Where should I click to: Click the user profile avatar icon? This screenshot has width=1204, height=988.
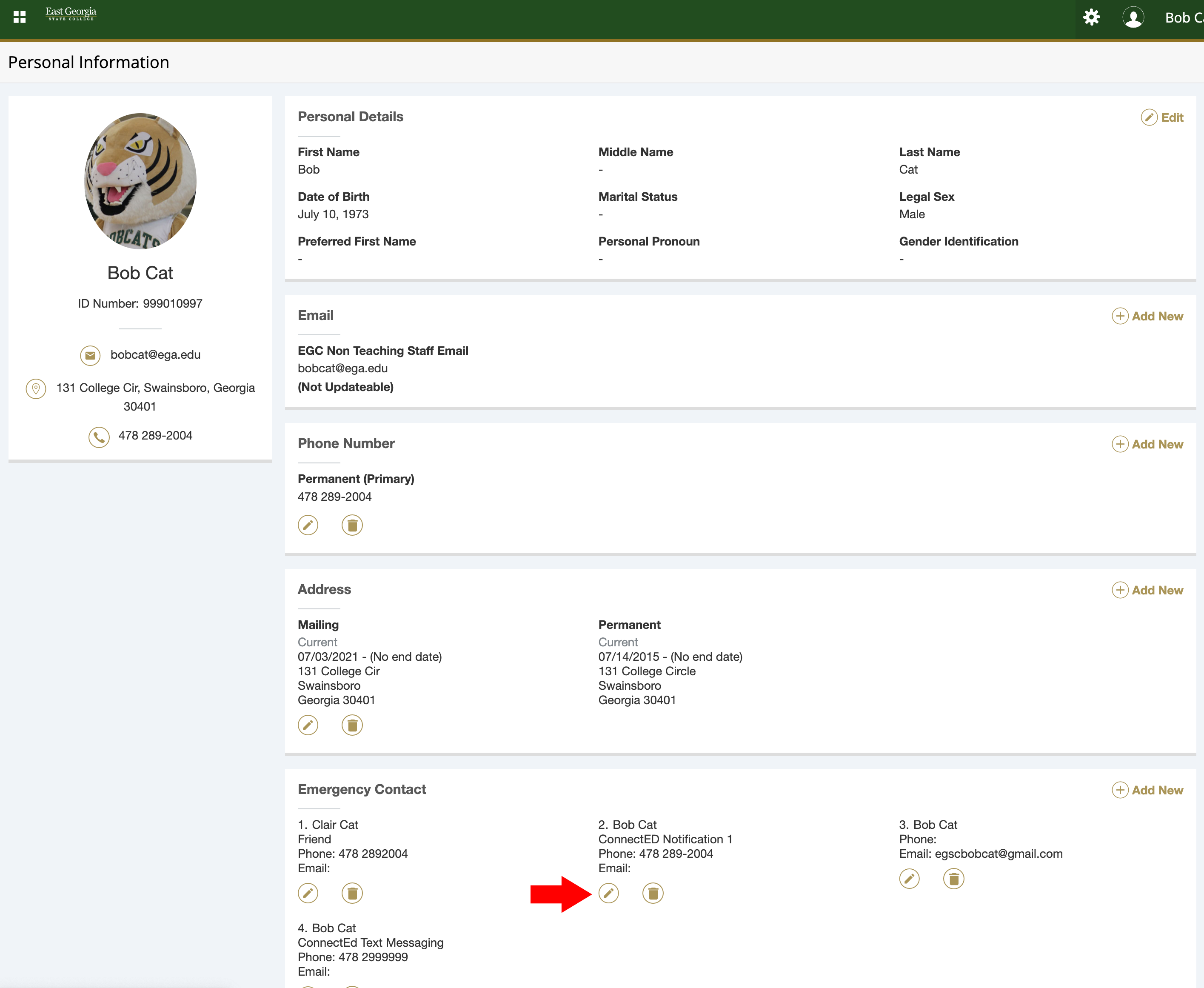pyautogui.click(x=1132, y=17)
